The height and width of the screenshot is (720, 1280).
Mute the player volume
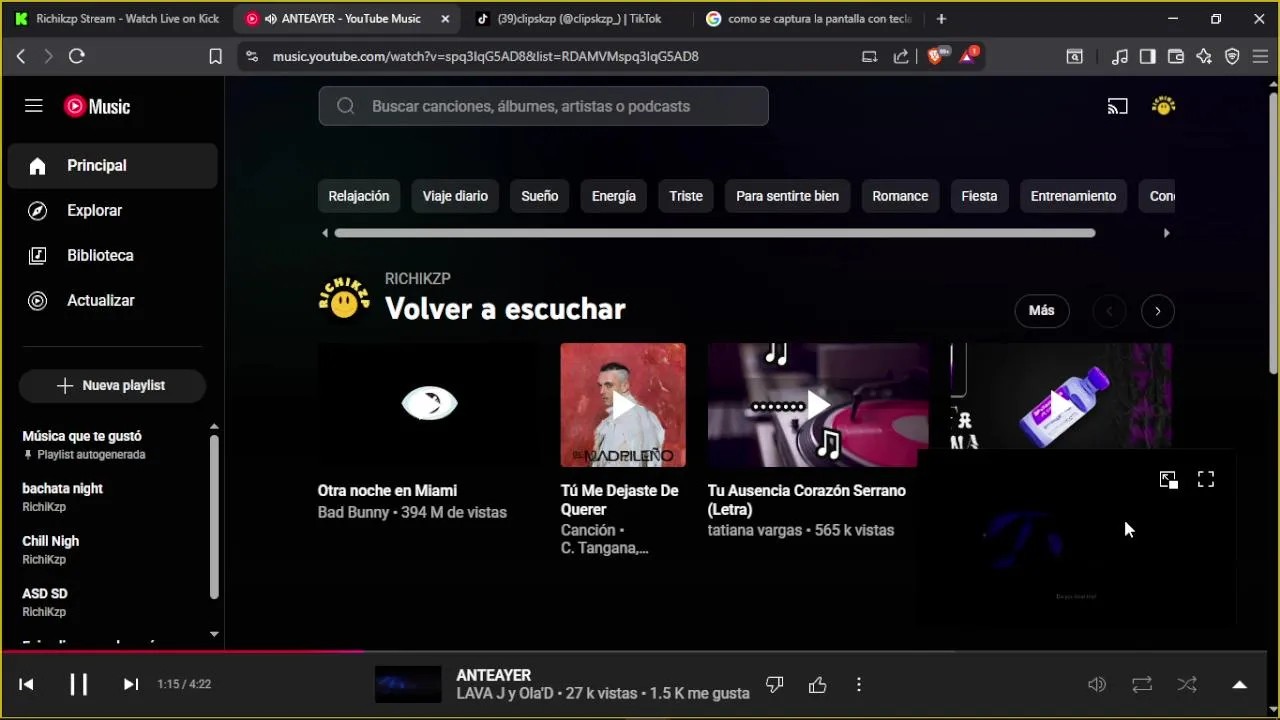[1097, 684]
